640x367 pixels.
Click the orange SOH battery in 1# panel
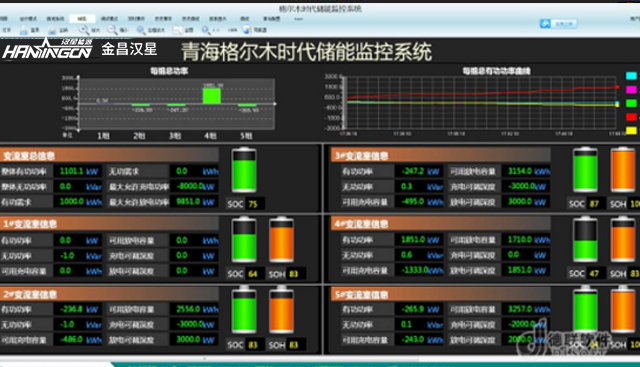coord(282,240)
